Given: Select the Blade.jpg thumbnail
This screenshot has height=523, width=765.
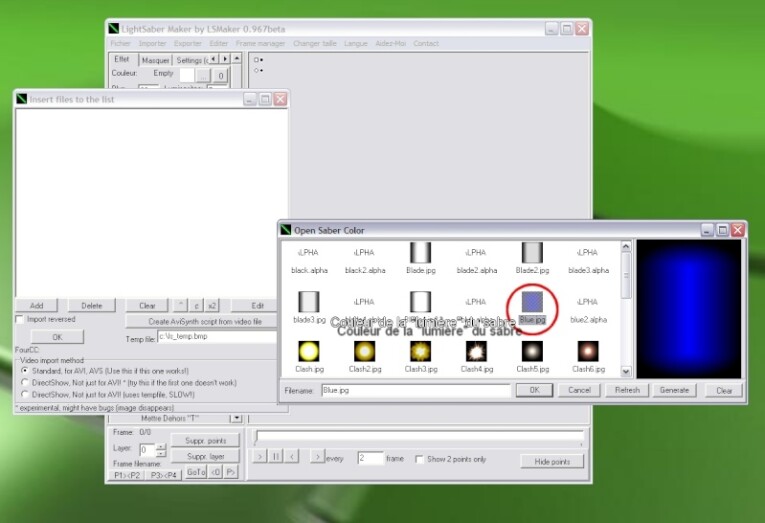Looking at the screenshot, I should tap(421, 253).
